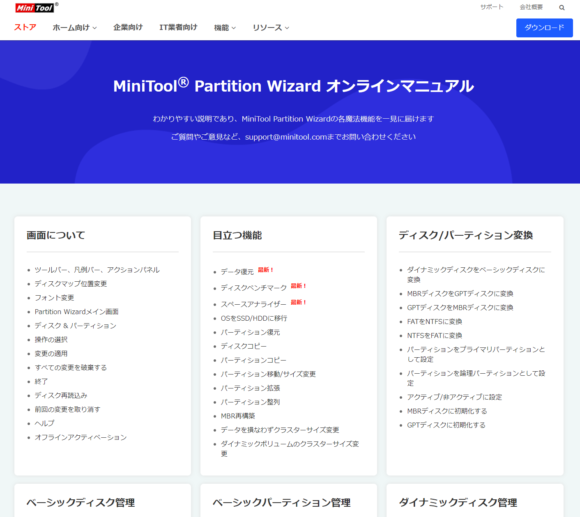Image resolution: width=580 pixels, height=517 pixels.
Task: Open パーティションコピー link
Action: click(x=254, y=360)
